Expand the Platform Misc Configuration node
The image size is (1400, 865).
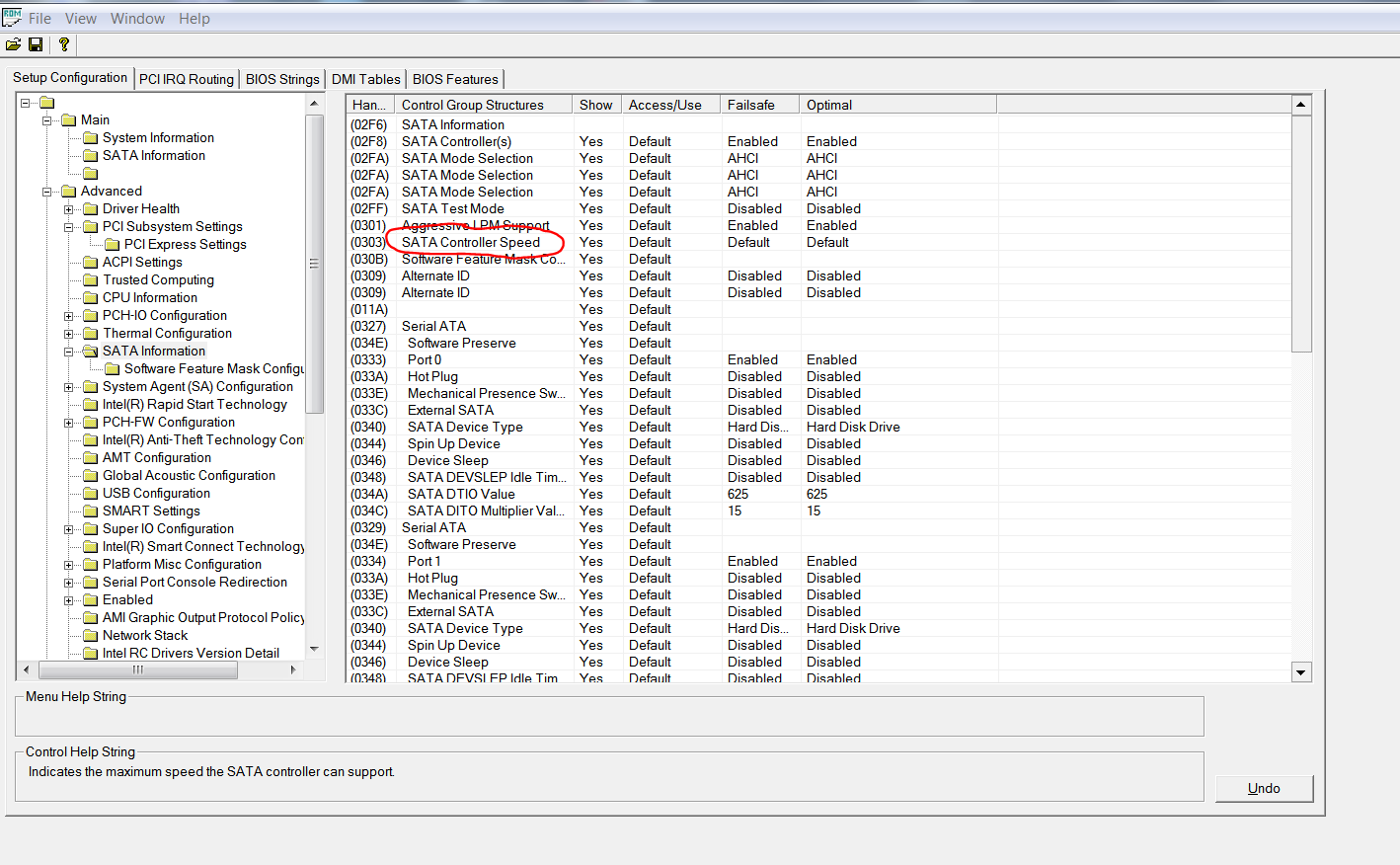point(68,565)
